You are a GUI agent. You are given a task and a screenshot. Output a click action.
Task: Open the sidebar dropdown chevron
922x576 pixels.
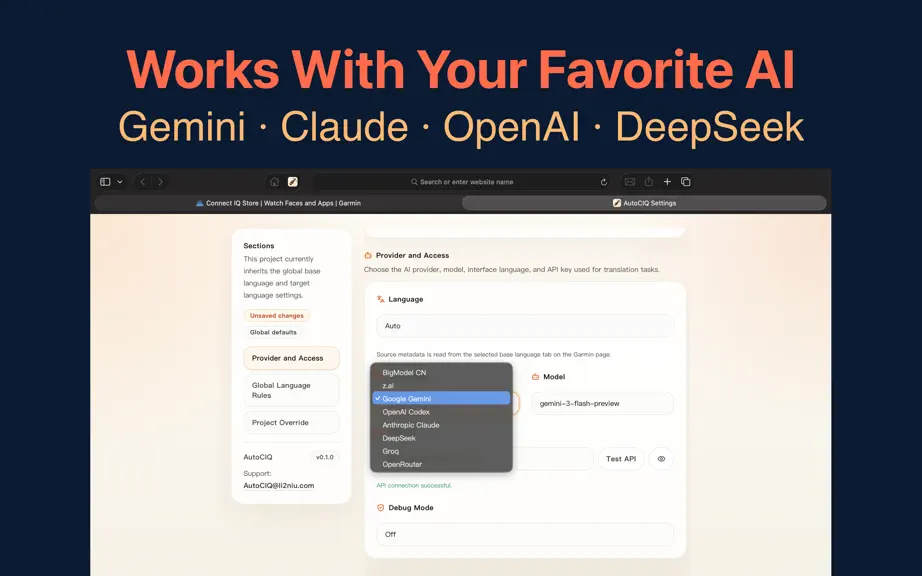(120, 182)
